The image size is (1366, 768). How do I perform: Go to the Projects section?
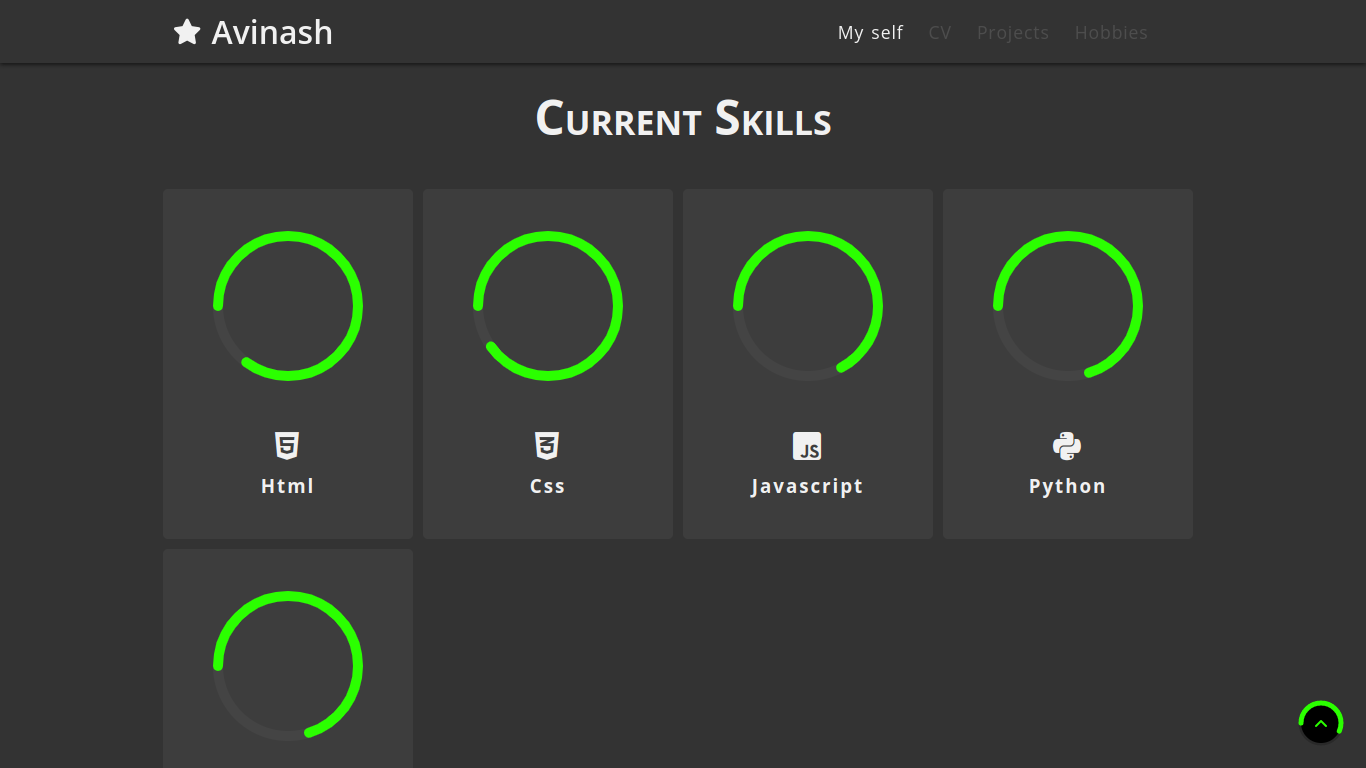pos(1013,33)
